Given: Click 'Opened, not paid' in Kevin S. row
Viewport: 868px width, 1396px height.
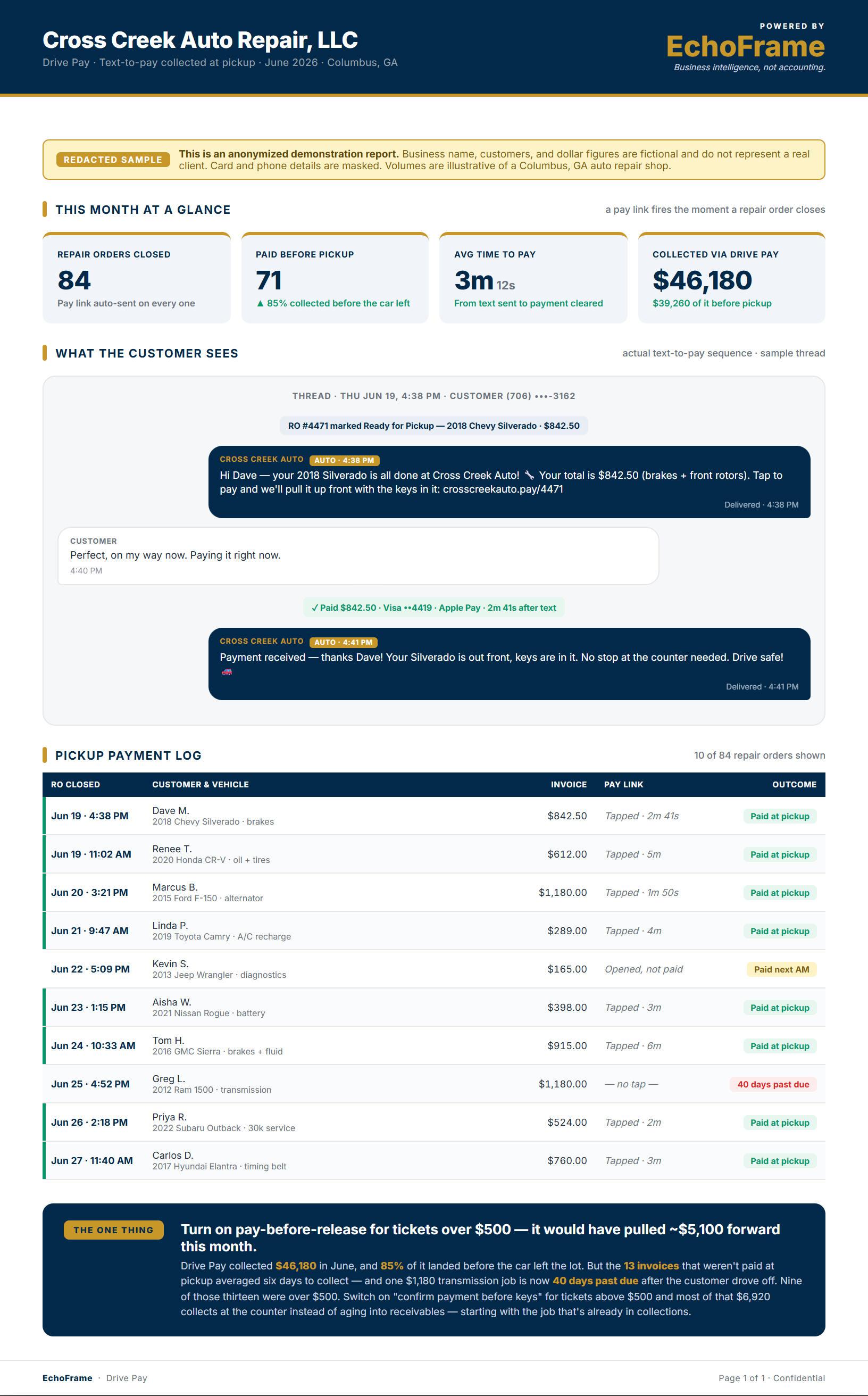Looking at the screenshot, I should (x=644, y=969).
